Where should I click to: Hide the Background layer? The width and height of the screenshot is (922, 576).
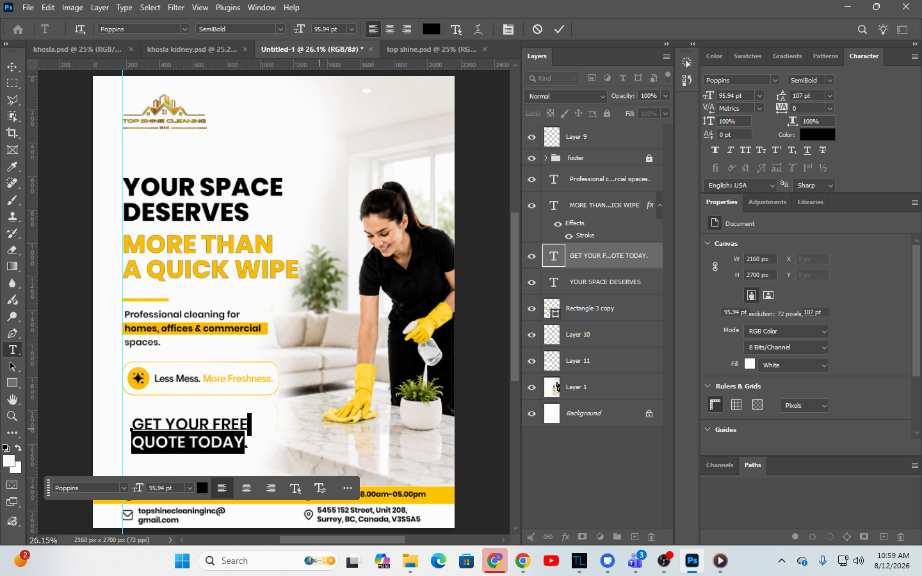pos(532,413)
